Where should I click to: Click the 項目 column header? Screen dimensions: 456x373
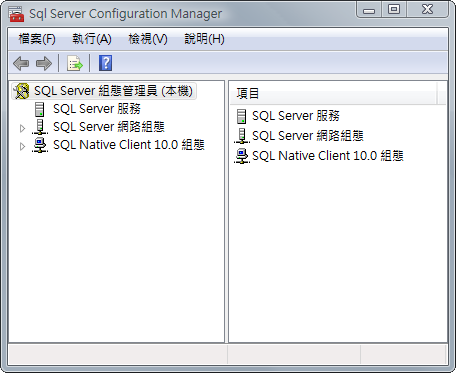coord(333,93)
